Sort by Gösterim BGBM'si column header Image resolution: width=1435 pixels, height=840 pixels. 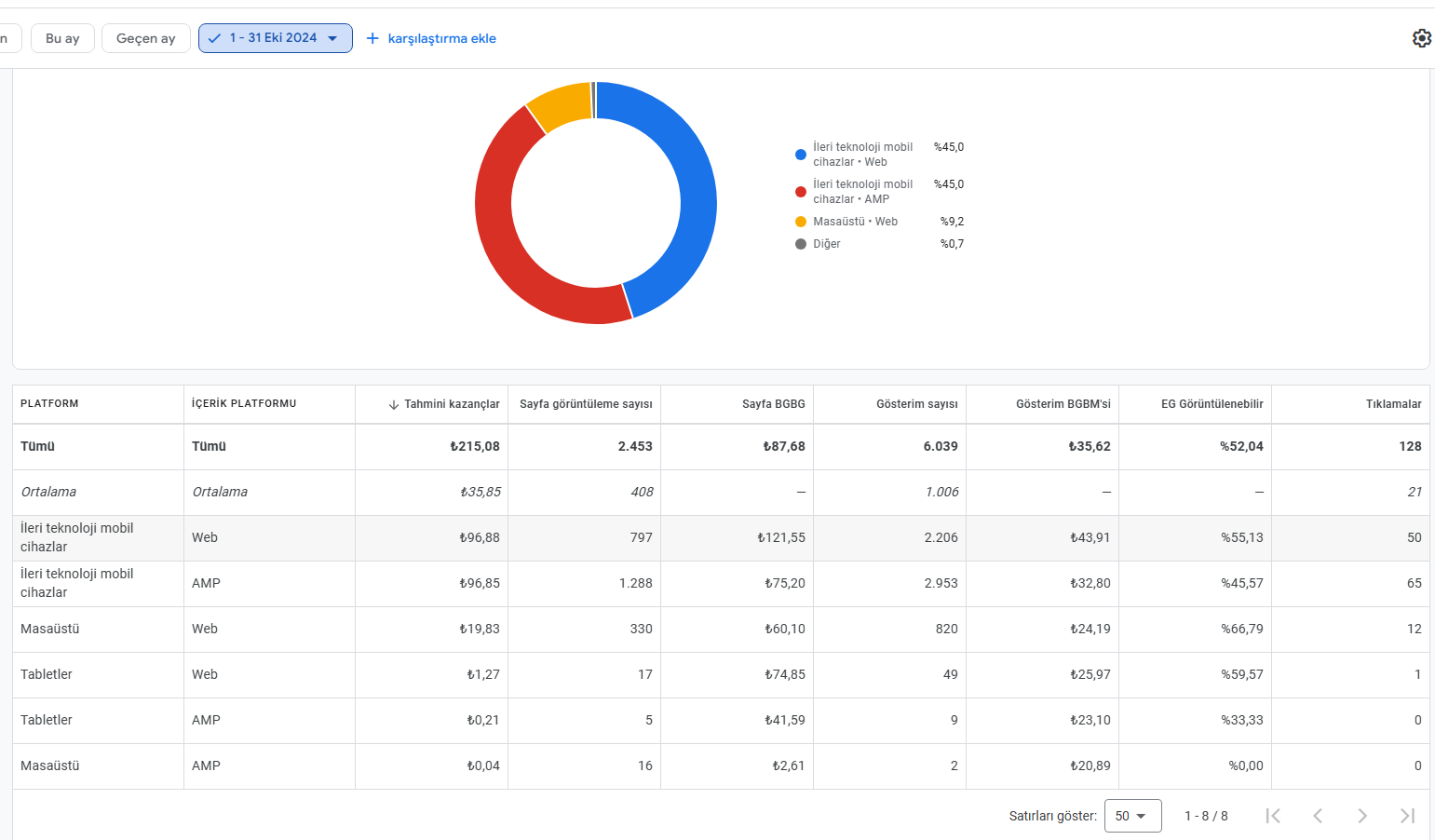click(1063, 404)
